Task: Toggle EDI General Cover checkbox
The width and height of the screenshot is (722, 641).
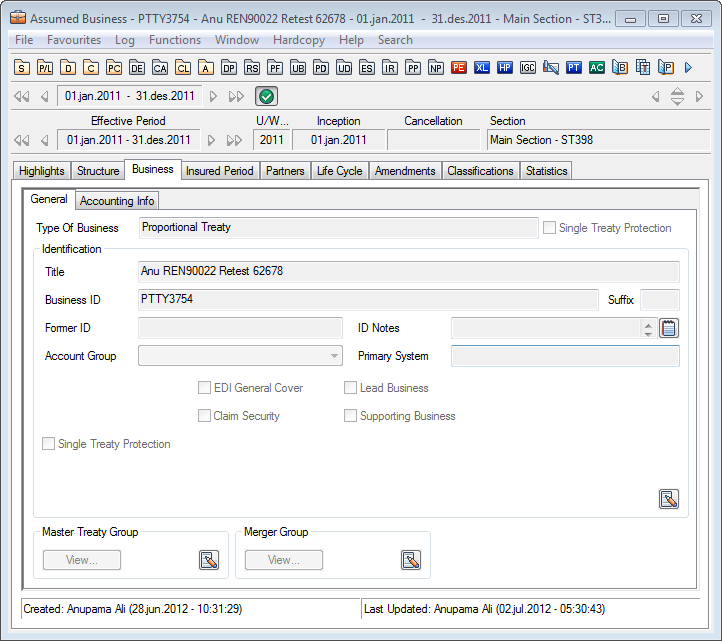Action: pyautogui.click(x=204, y=387)
